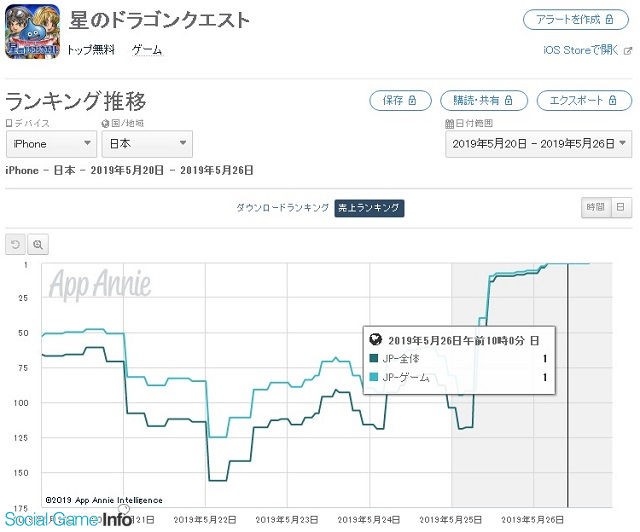The image size is (640, 532).
Task: Click the 購読・共有 button
Action: pyautogui.click(x=484, y=100)
